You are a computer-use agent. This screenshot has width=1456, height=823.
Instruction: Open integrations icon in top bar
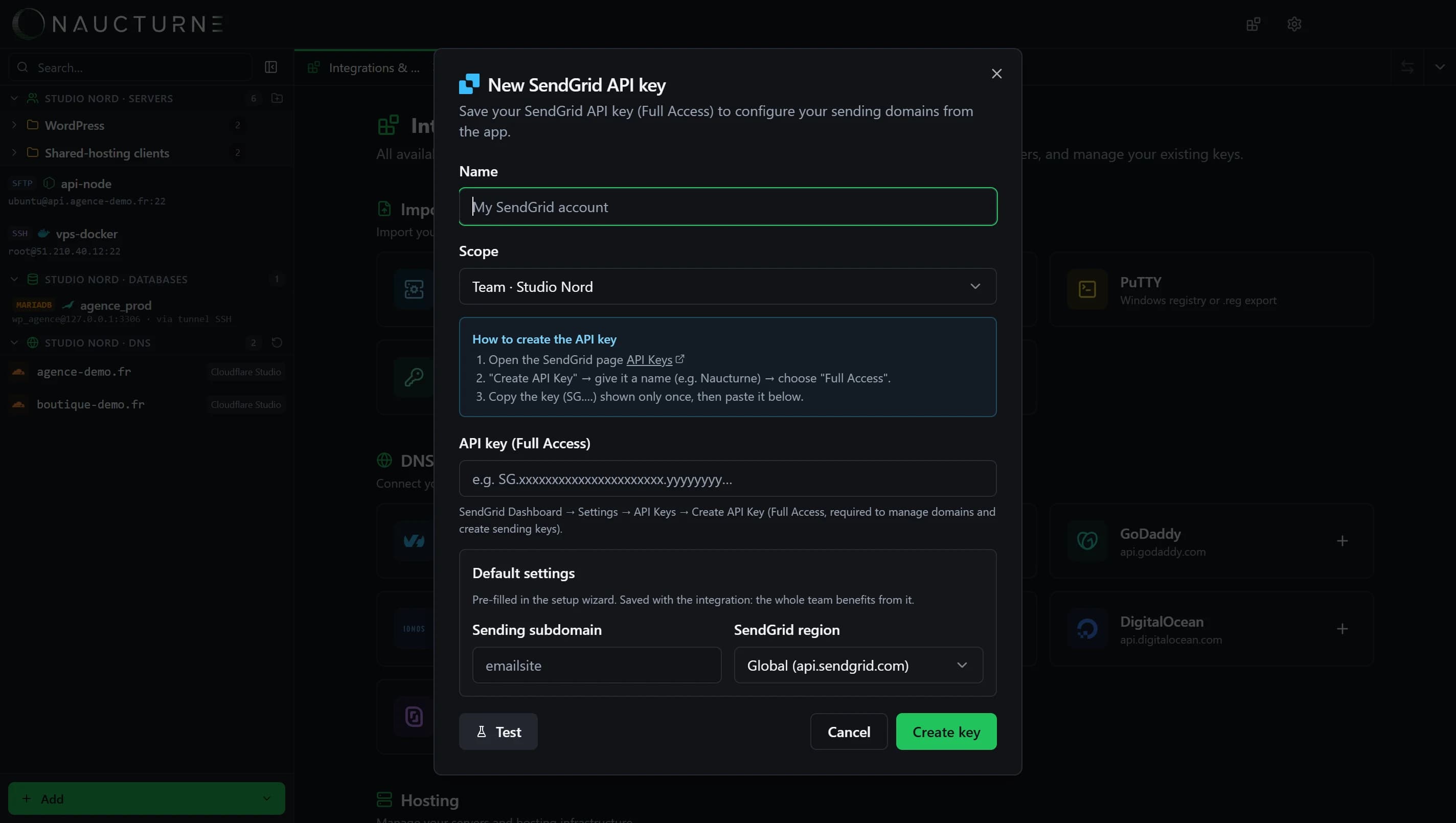1253,25
